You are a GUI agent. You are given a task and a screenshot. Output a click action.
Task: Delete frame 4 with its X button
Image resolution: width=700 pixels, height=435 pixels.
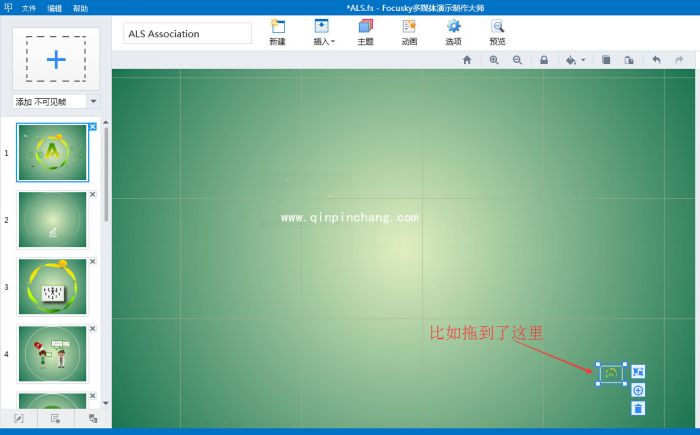[x=92, y=329]
